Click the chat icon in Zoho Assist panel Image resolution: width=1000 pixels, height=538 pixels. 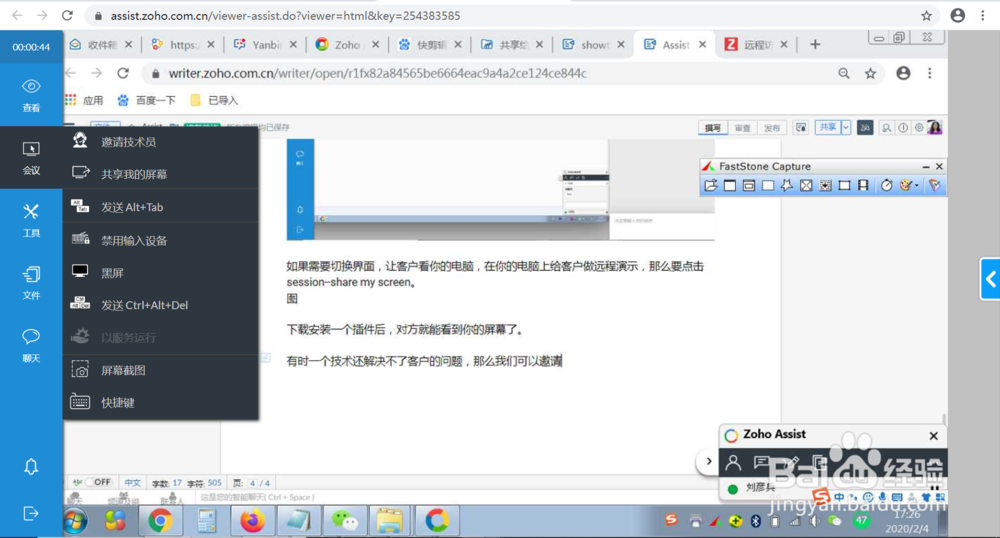pyautogui.click(x=761, y=462)
